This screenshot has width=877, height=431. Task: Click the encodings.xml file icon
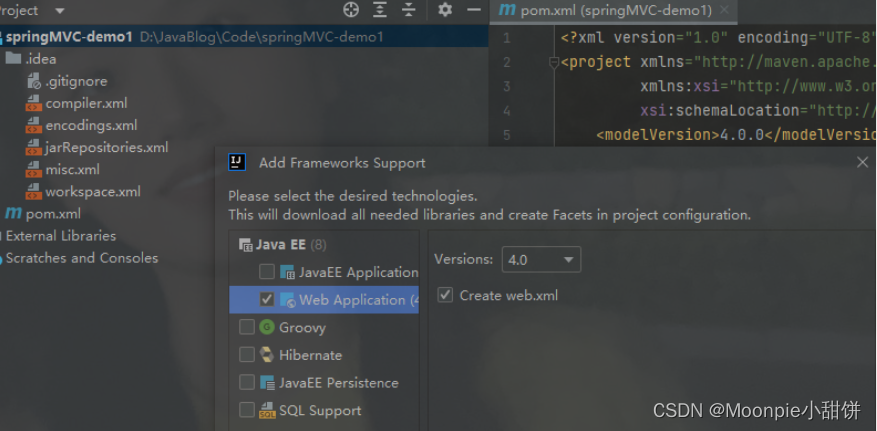[x=34, y=125]
